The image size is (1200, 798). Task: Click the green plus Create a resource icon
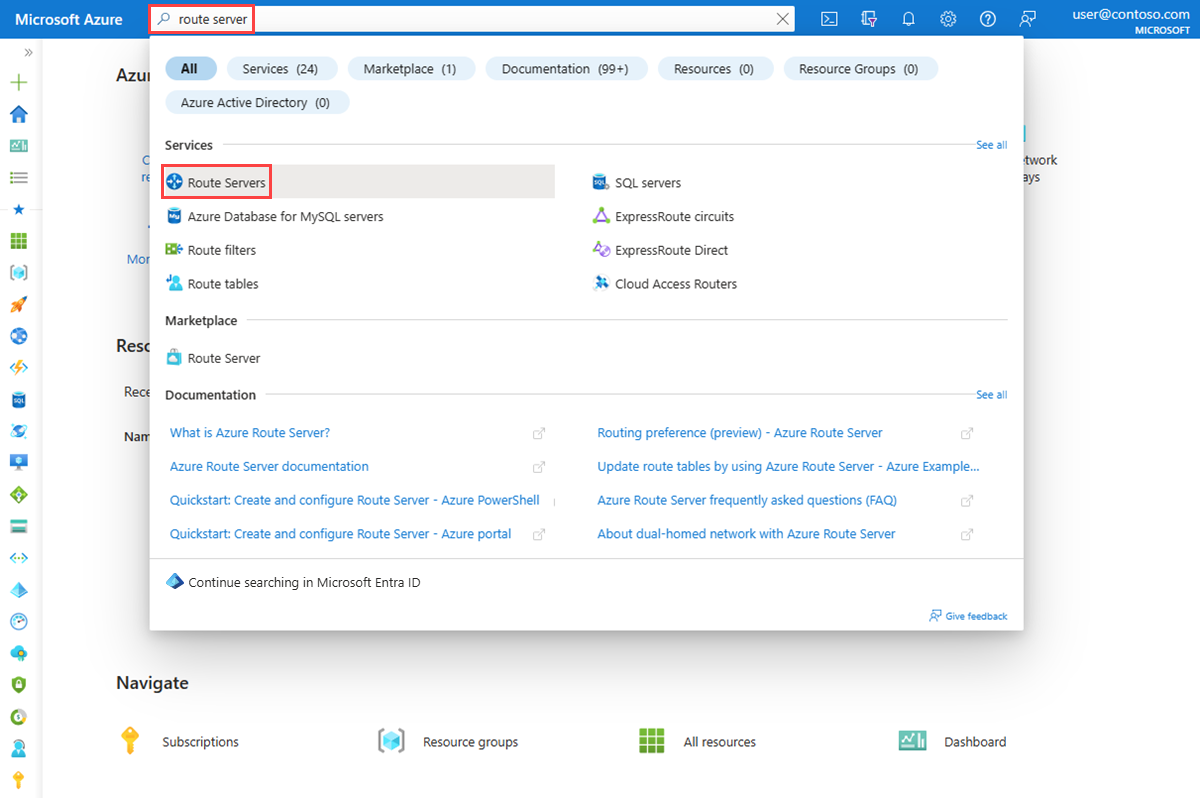(x=18, y=83)
